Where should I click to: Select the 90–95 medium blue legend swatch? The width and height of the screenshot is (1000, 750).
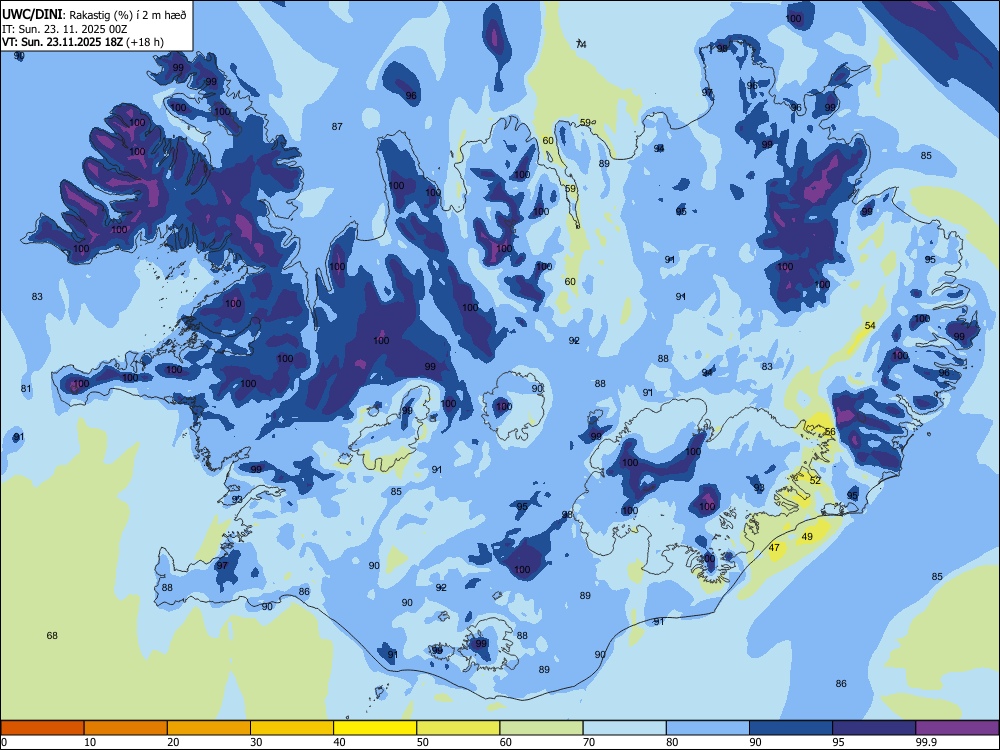point(791,728)
